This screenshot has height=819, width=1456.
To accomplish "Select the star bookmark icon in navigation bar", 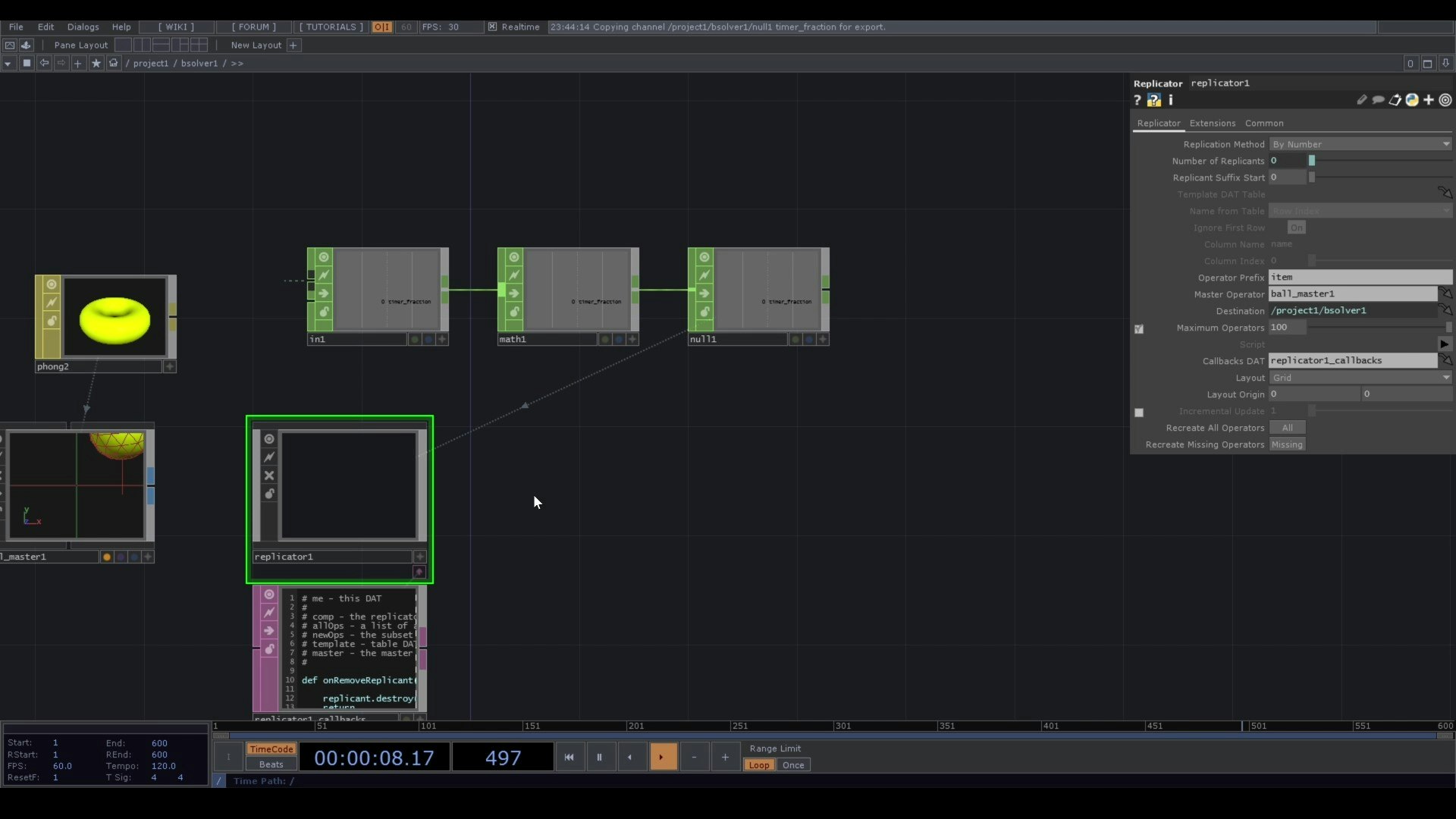I will pos(96,63).
